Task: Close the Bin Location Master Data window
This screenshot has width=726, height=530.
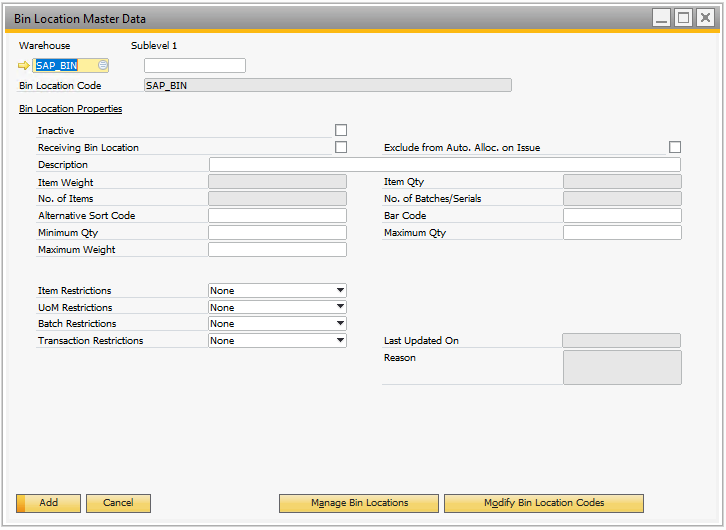Action: click(705, 18)
